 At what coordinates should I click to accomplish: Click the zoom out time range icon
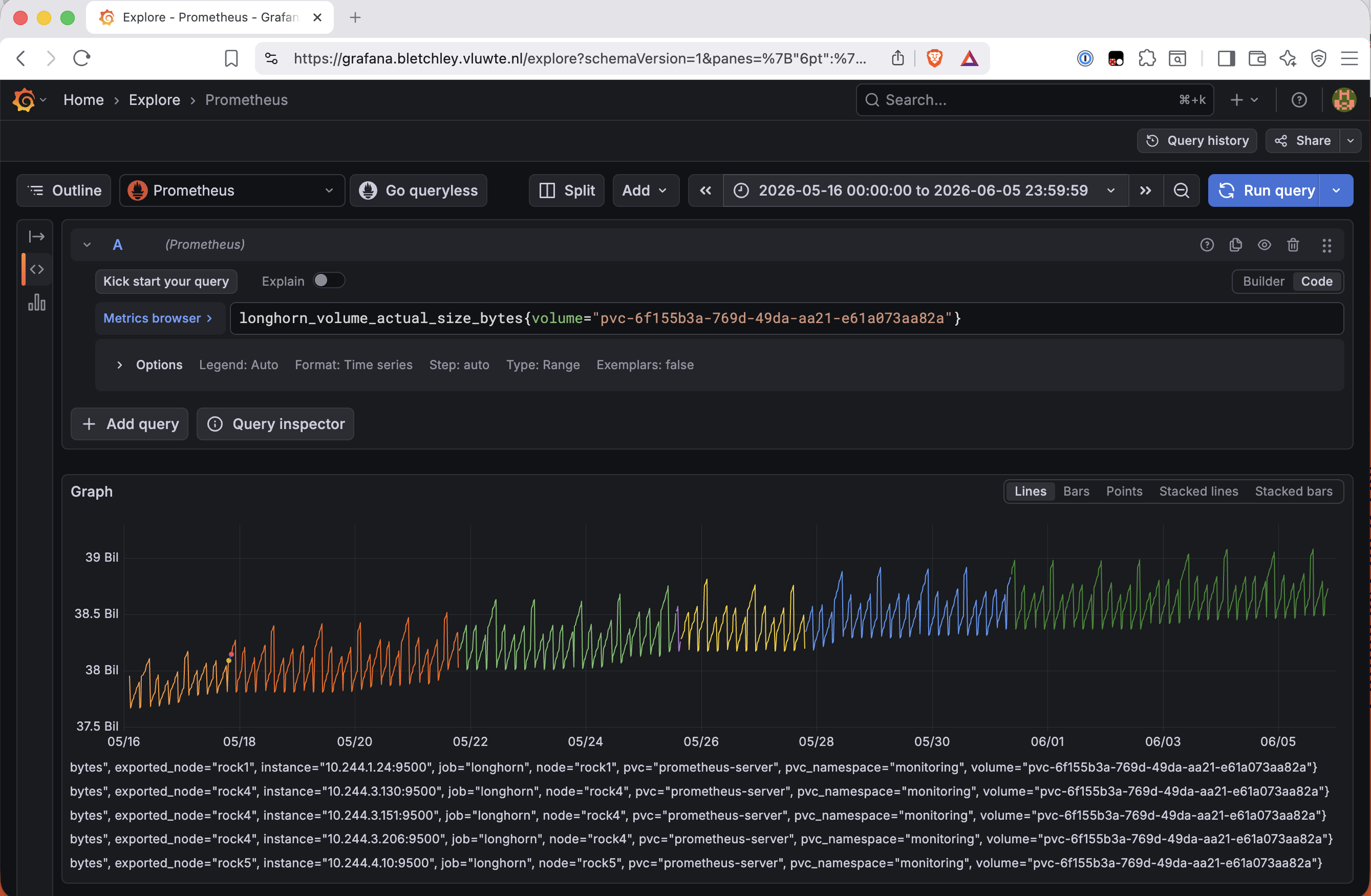pyautogui.click(x=1181, y=191)
